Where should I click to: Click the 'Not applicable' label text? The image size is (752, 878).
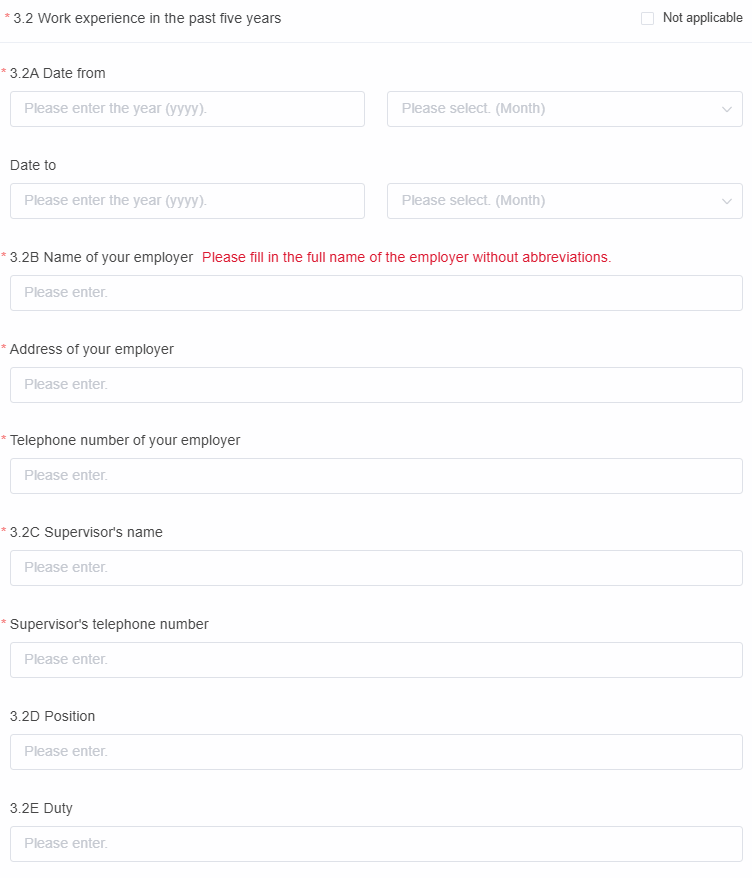[702, 18]
